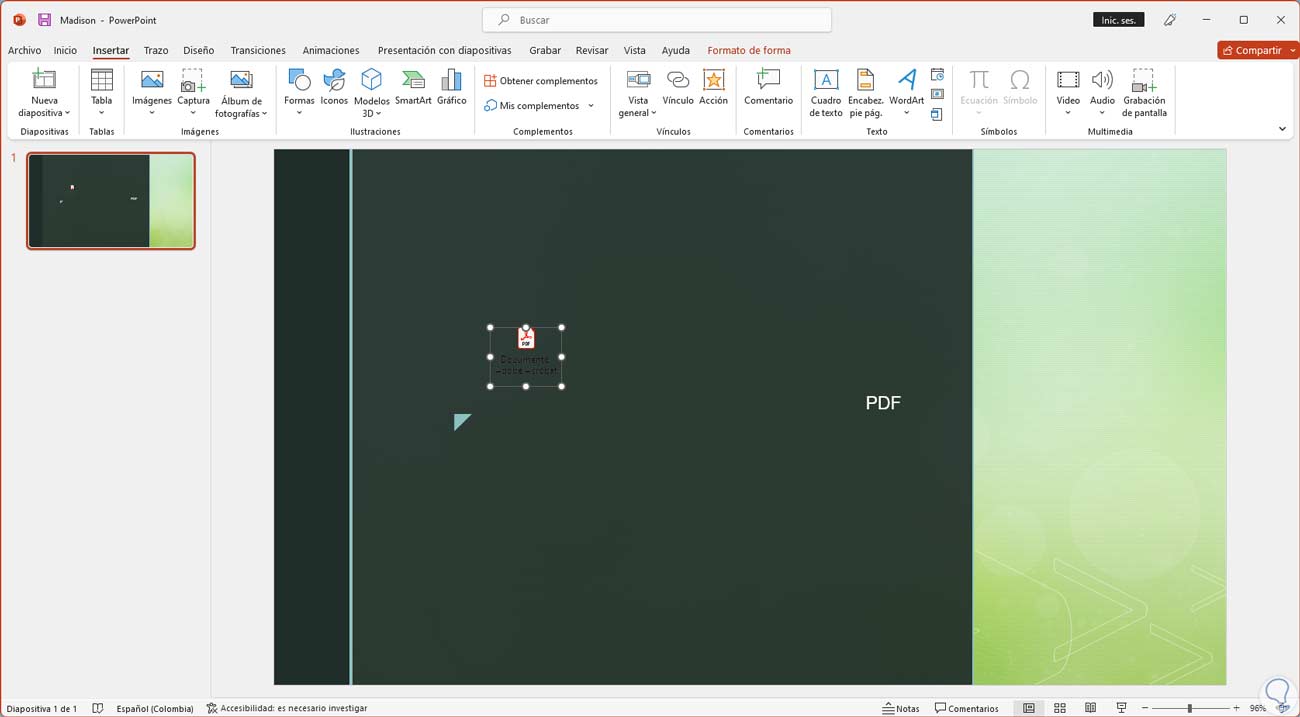Switch to normal view
The image size is (1300, 717).
point(1029,708)
